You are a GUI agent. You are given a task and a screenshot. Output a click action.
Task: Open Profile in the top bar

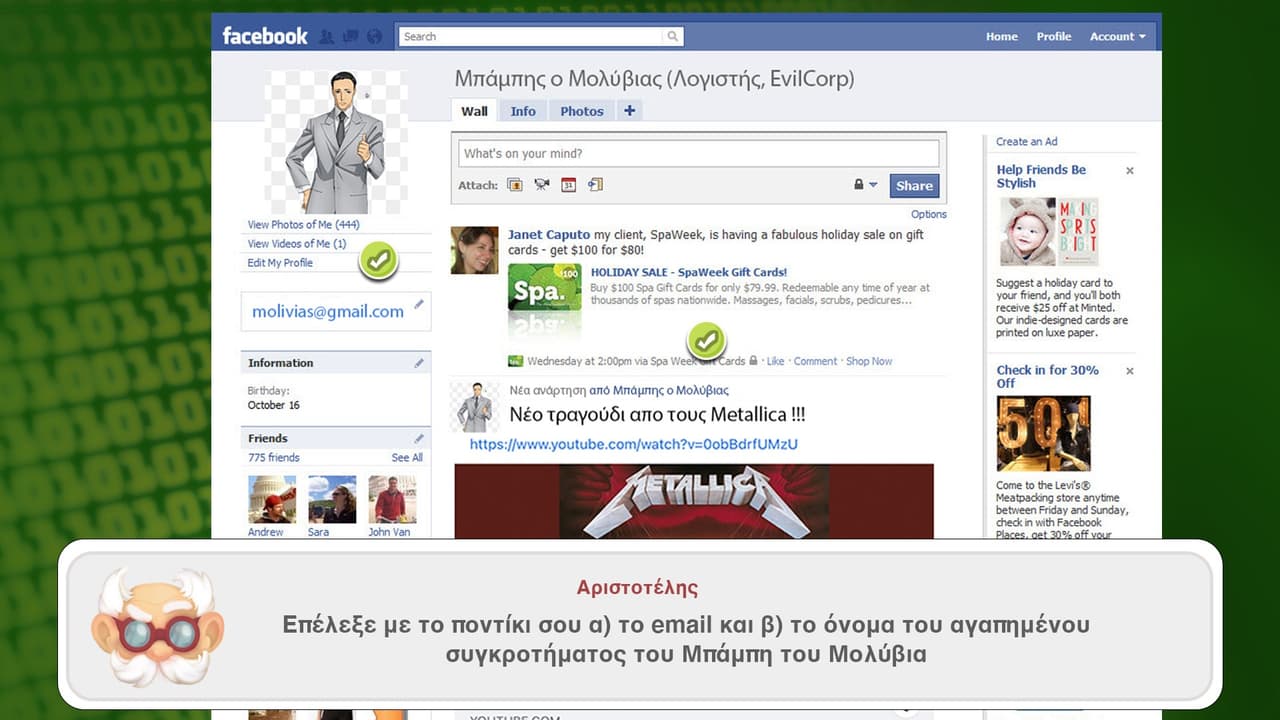(x=1054, y=37)
